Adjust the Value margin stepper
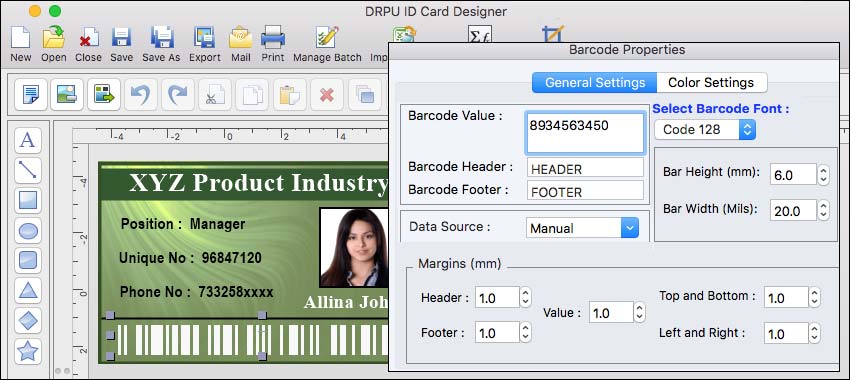Viewport: 850px width, 380px height. pyautogui.click(x=640, y=312)
